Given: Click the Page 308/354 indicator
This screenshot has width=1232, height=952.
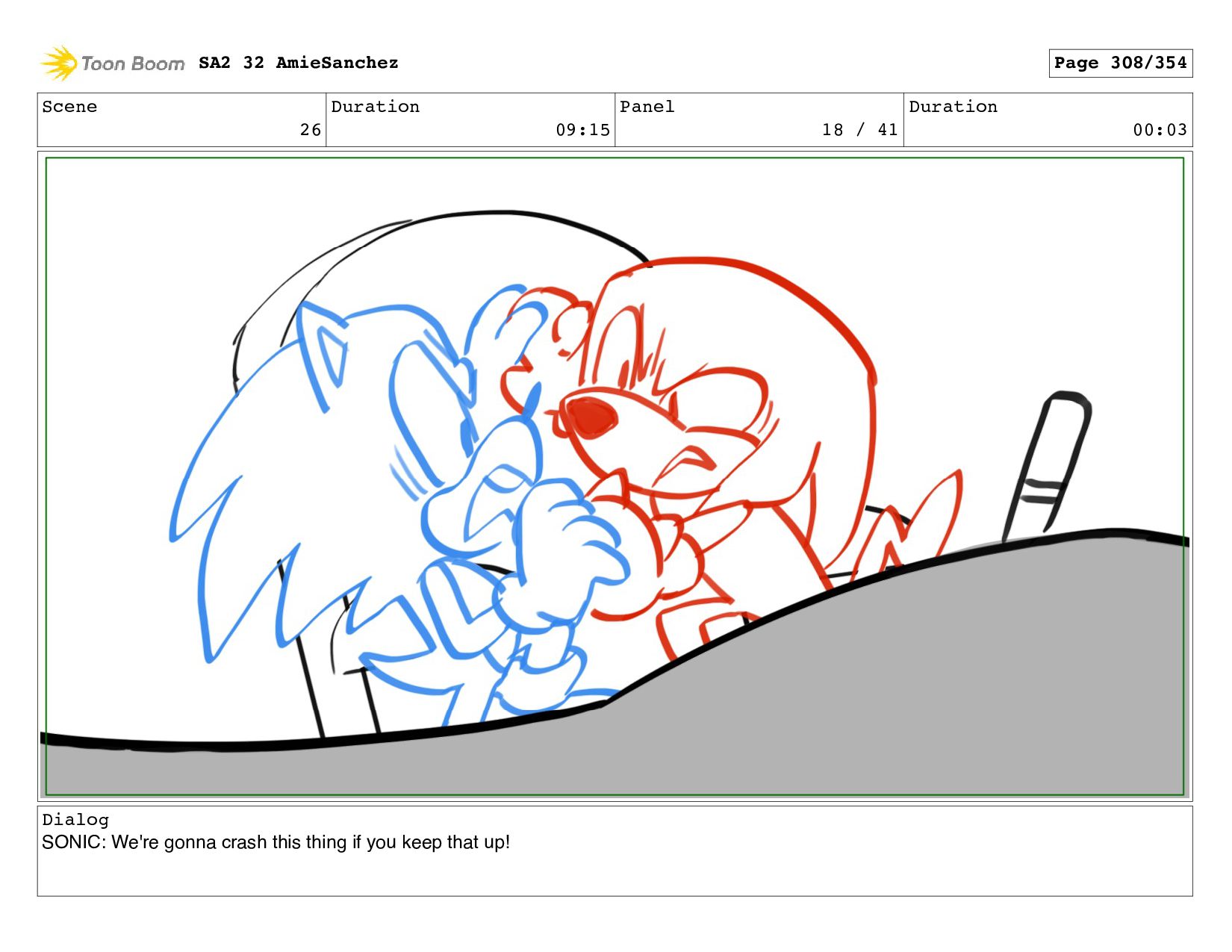Looking at the screenshot, I should pos(1120,63).
